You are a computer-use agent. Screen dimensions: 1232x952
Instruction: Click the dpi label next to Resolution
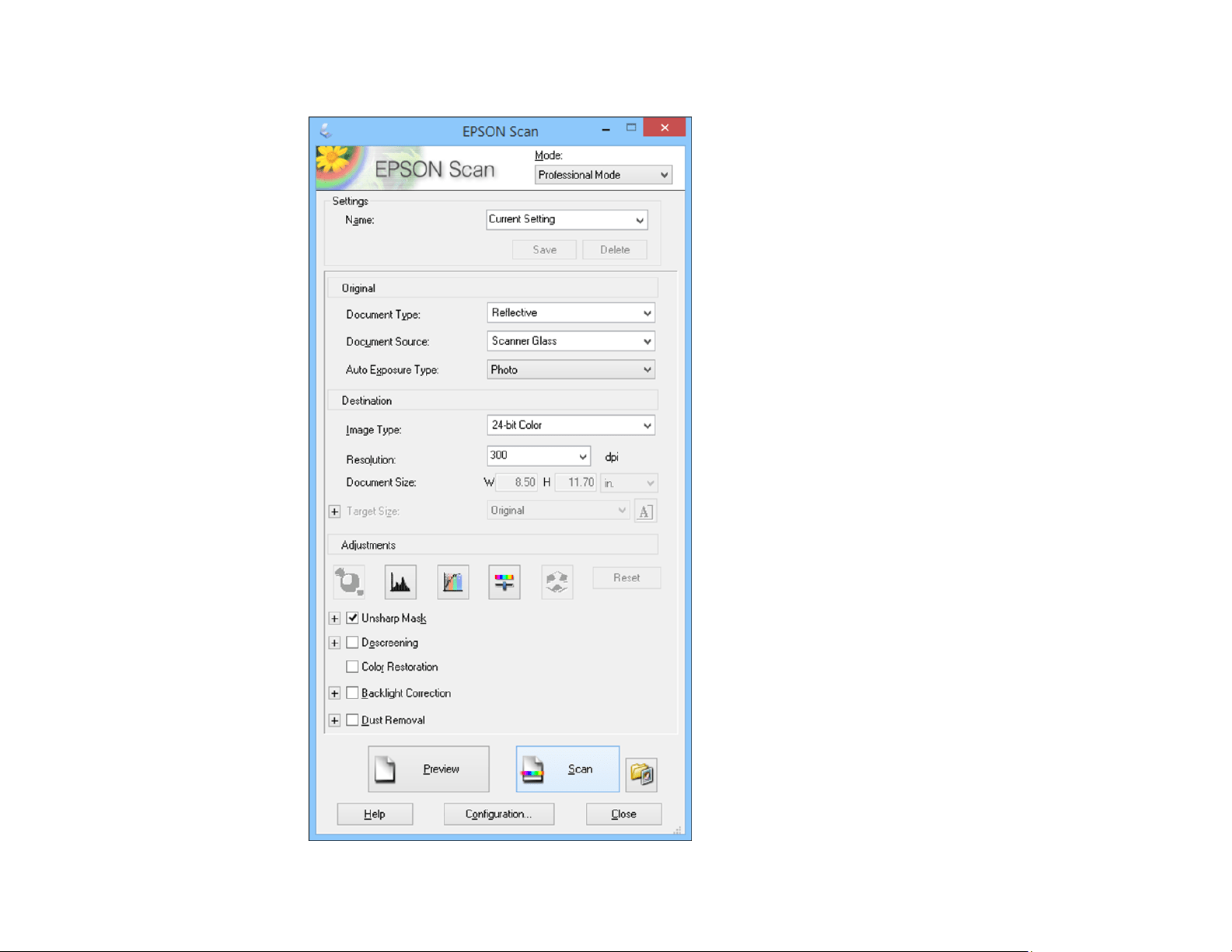[612, 457]
